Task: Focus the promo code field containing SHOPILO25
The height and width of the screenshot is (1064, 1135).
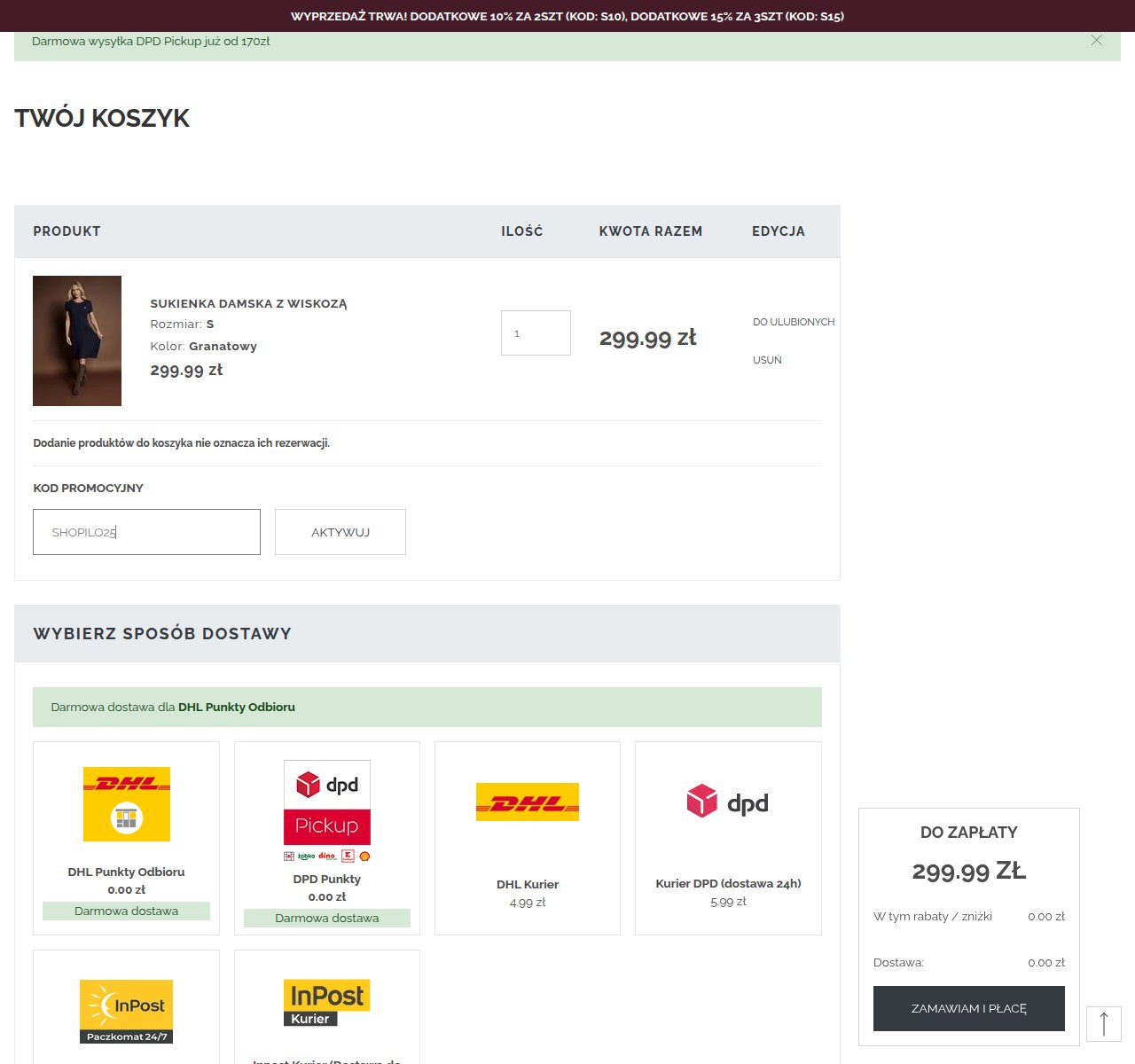Action: pos(146,532)
